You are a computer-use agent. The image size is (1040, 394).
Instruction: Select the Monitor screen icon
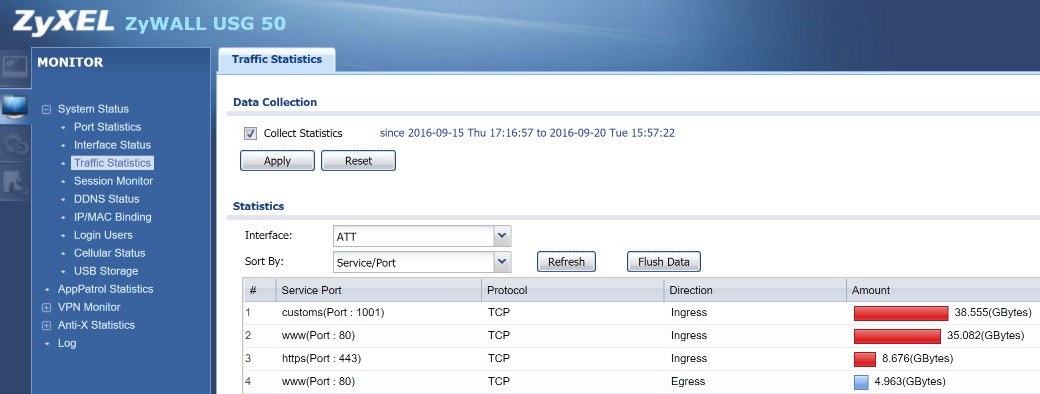pyautogui.click(x=15, y=107)
